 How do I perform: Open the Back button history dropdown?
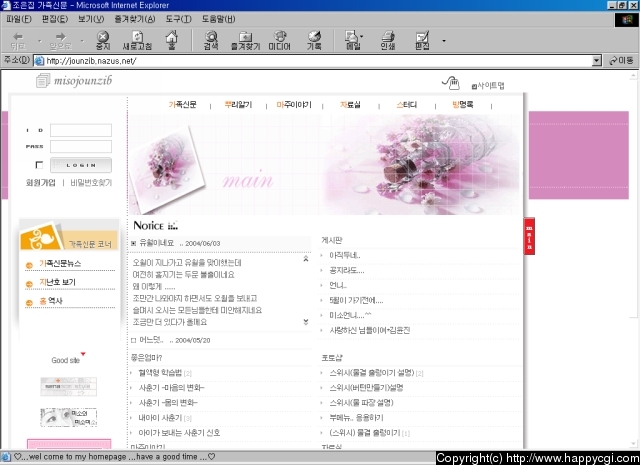[40, 41]
